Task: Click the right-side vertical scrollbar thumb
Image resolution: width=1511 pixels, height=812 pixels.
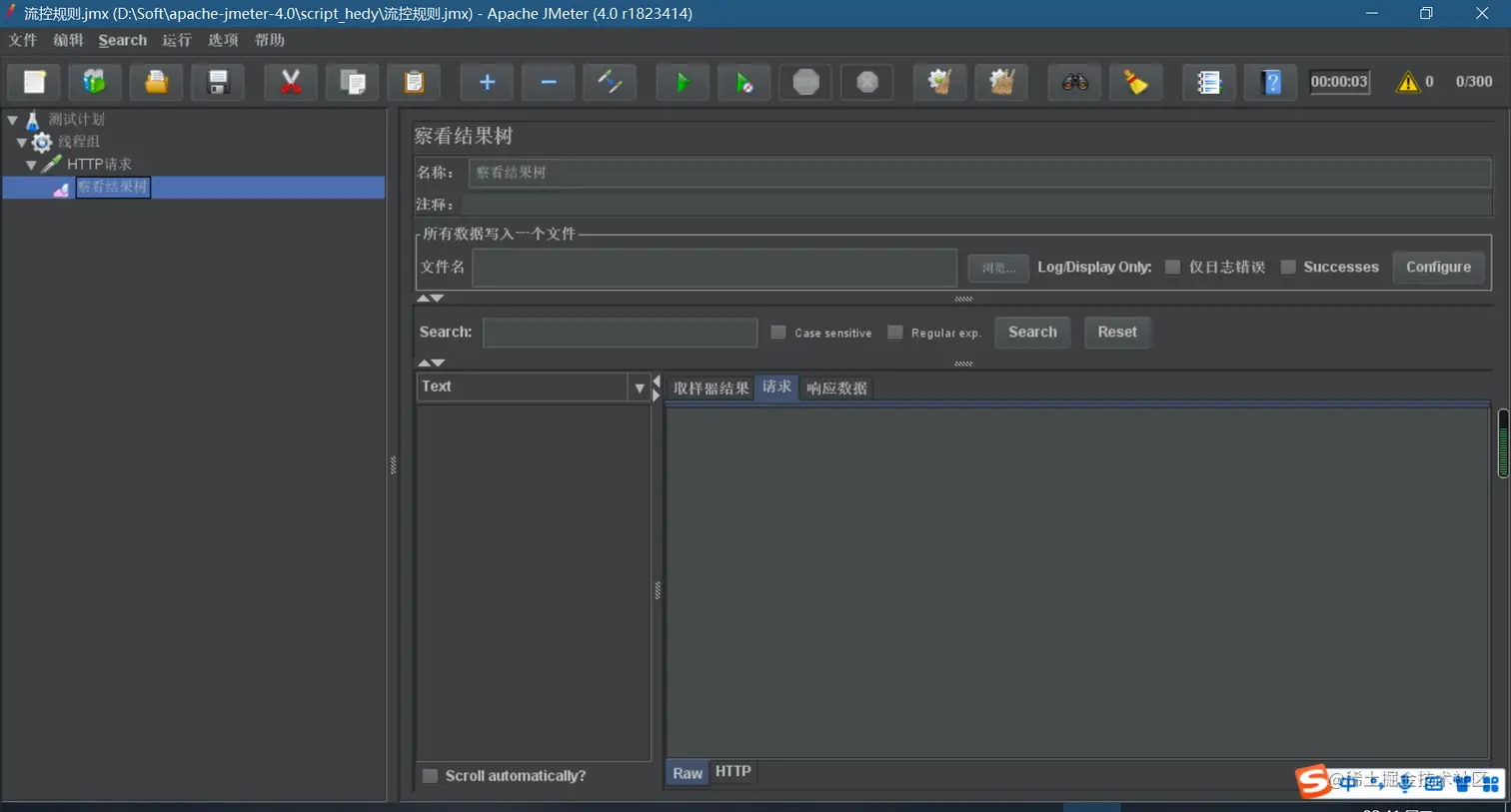Action: point(1504,443)
